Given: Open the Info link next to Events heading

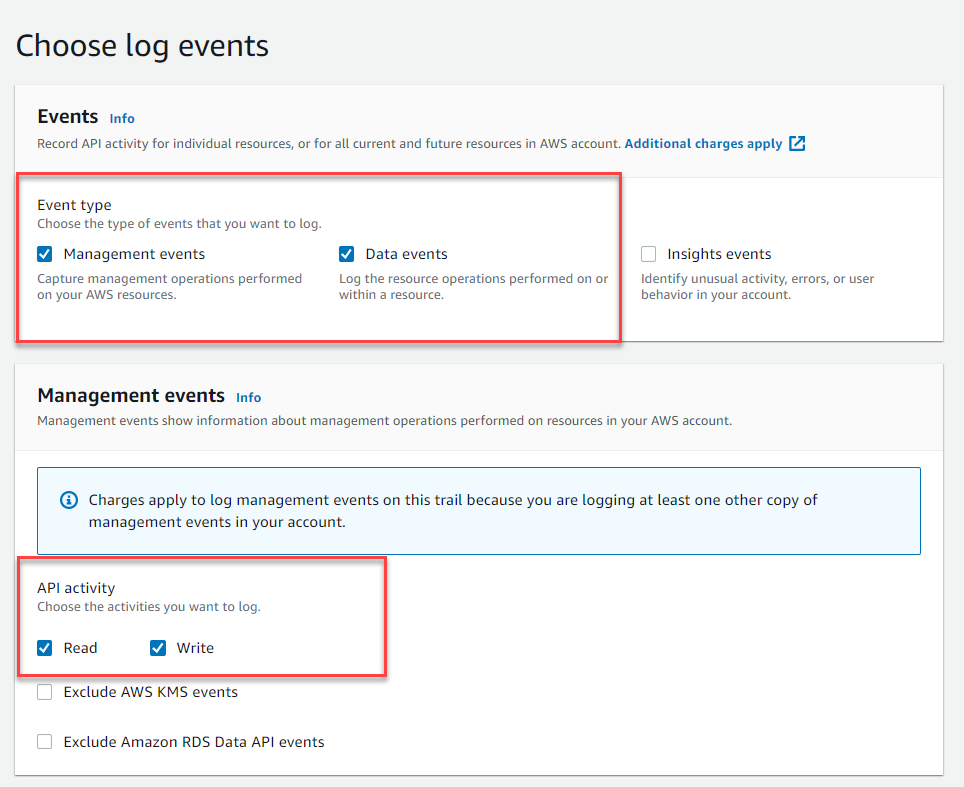Looking at the screenshot, I should tap(122, 118).
